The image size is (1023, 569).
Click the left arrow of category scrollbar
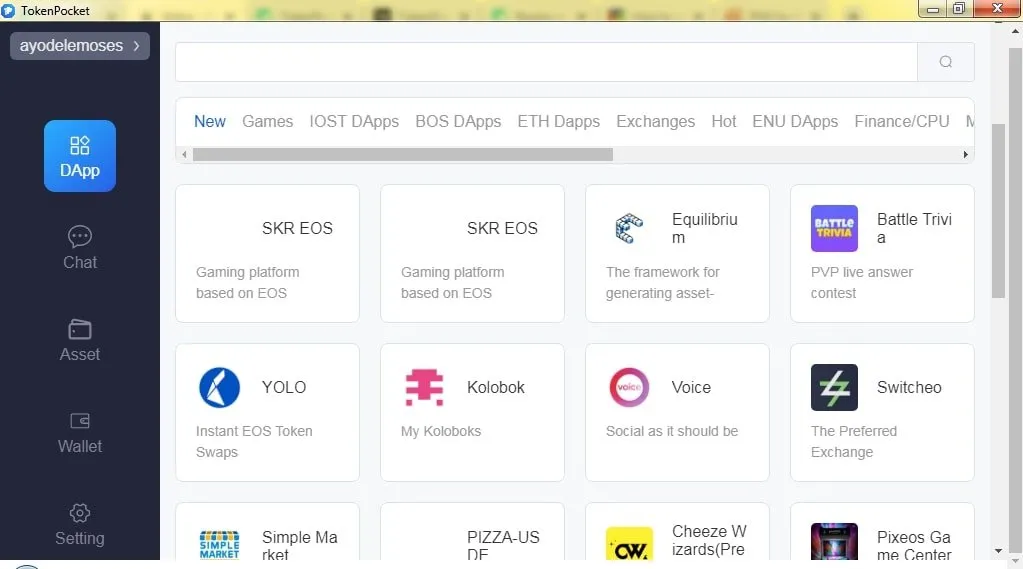coord(185,155)
